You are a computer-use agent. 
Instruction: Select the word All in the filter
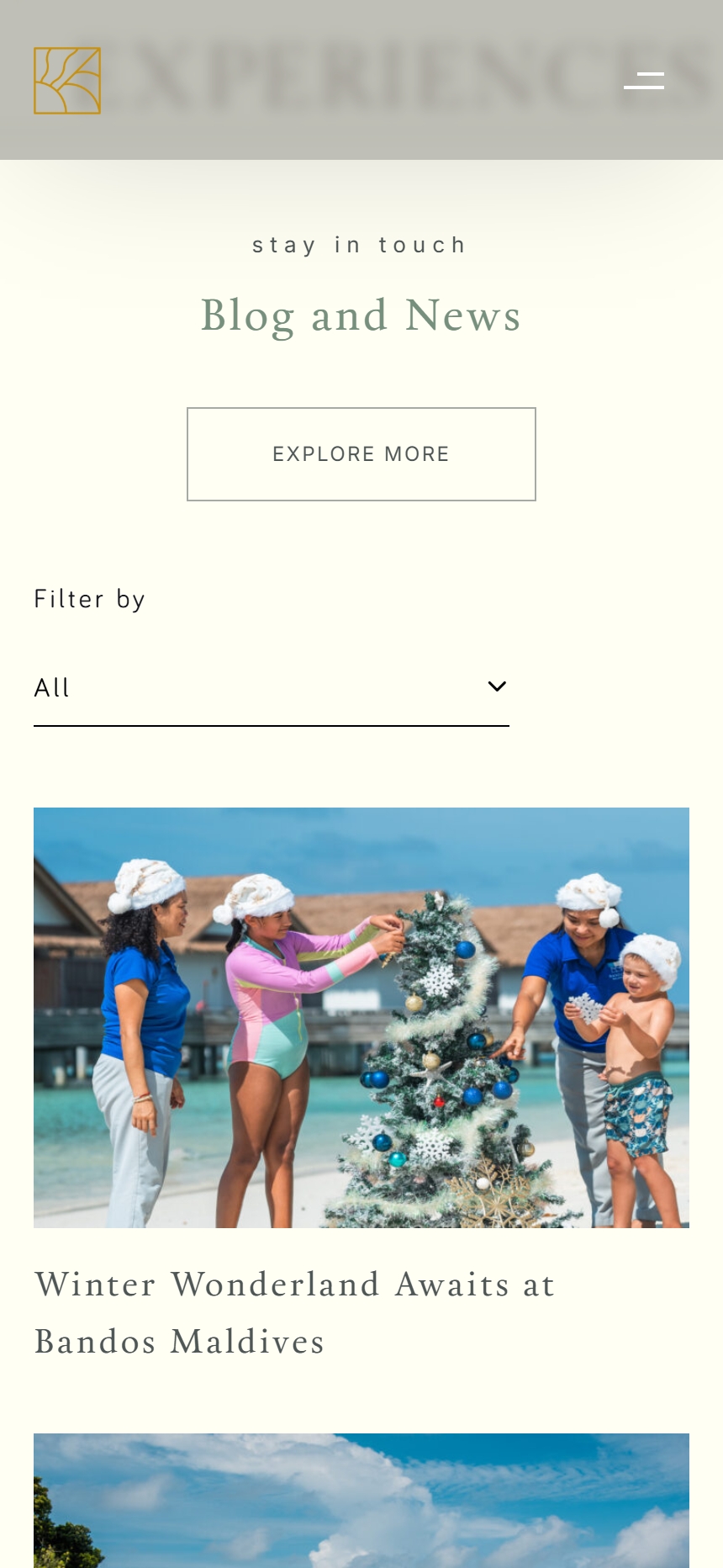52,688
